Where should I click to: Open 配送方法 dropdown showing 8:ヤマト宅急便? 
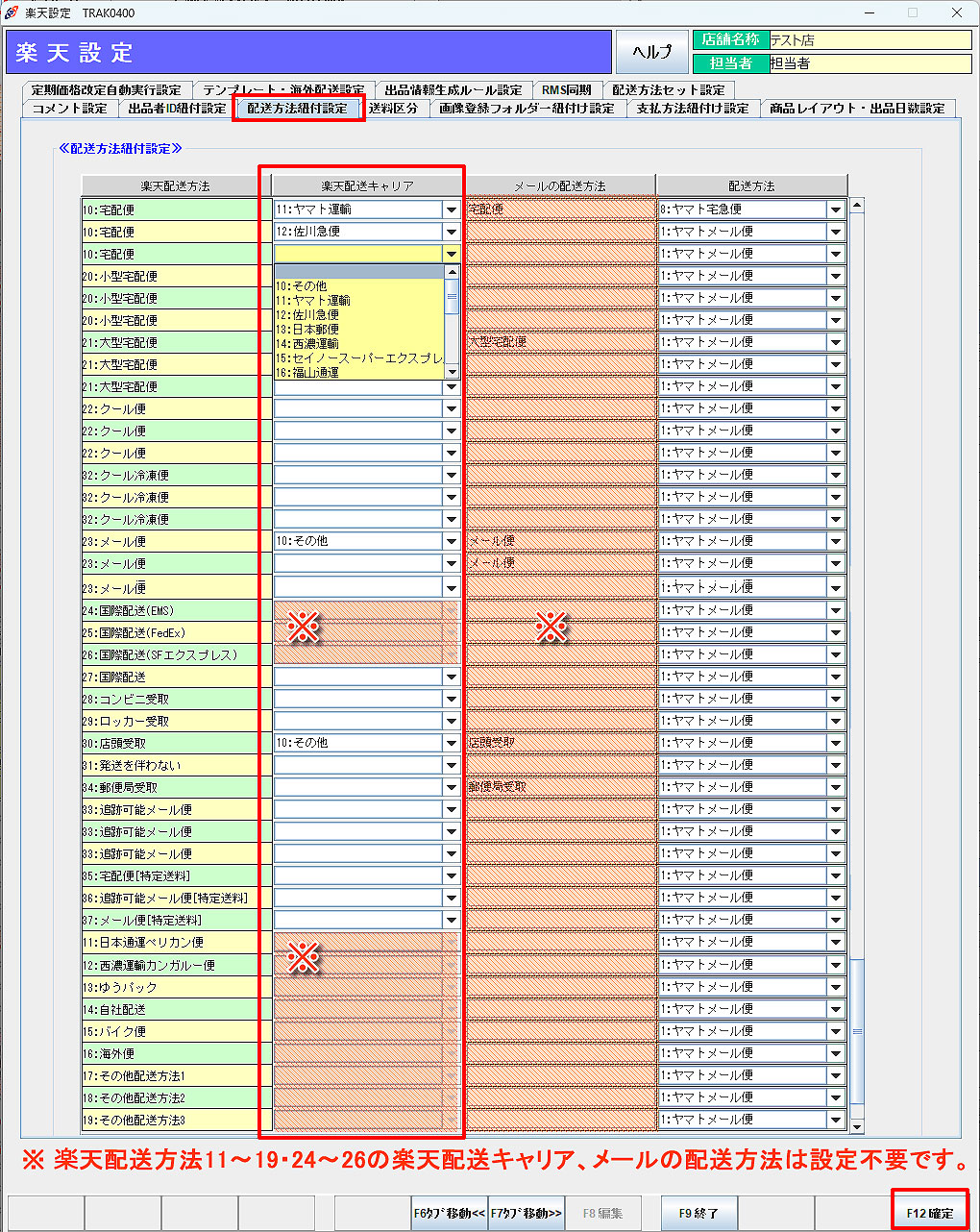[836, 209]
